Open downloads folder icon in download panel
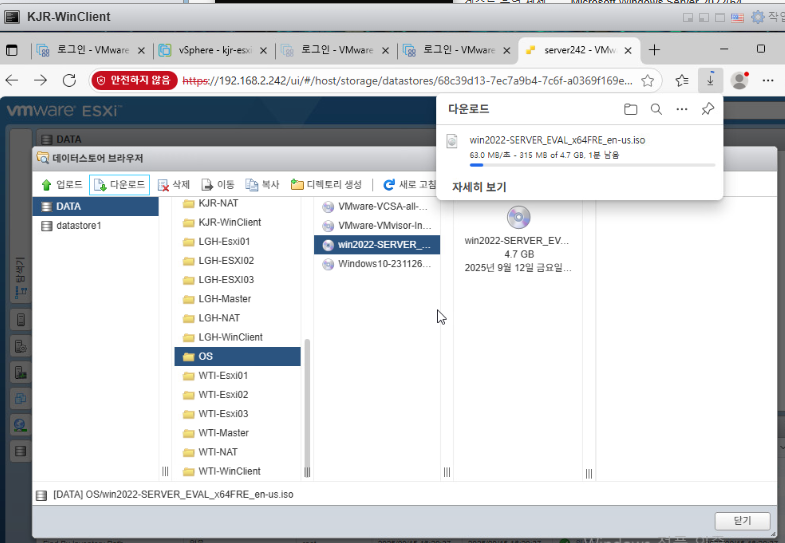The height and width of the screenshot is (543, 785). point(630,109)
